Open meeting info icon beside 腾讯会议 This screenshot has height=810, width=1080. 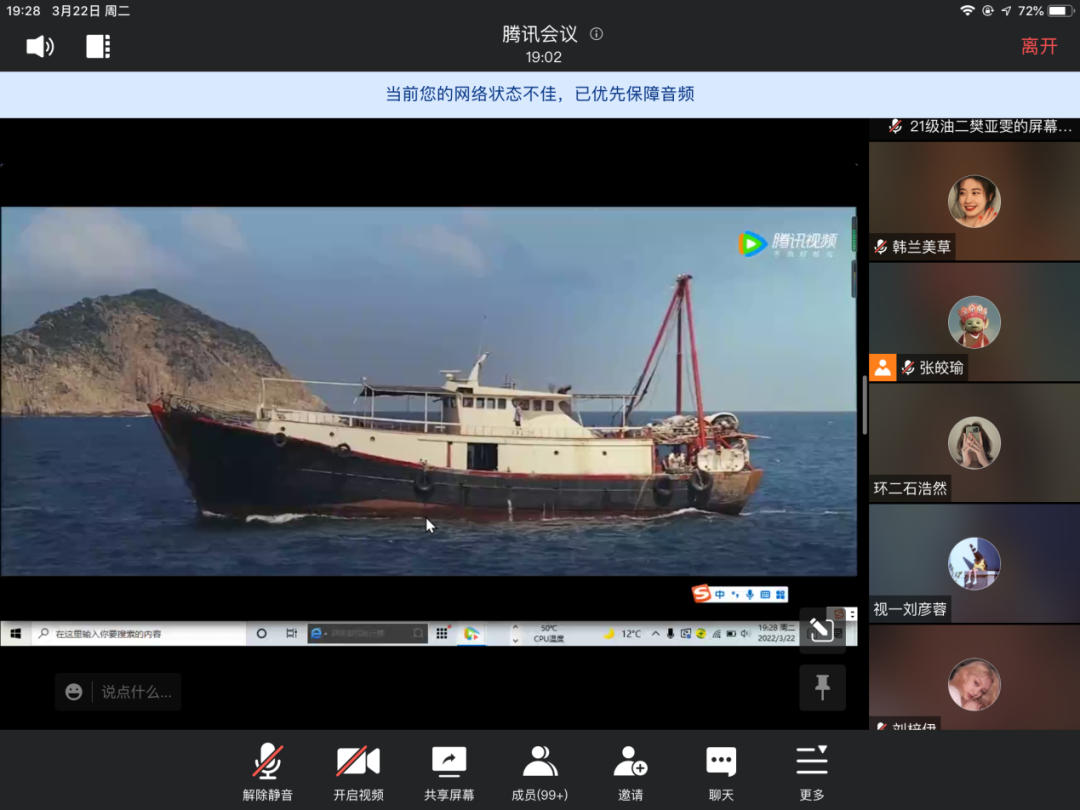597,34
